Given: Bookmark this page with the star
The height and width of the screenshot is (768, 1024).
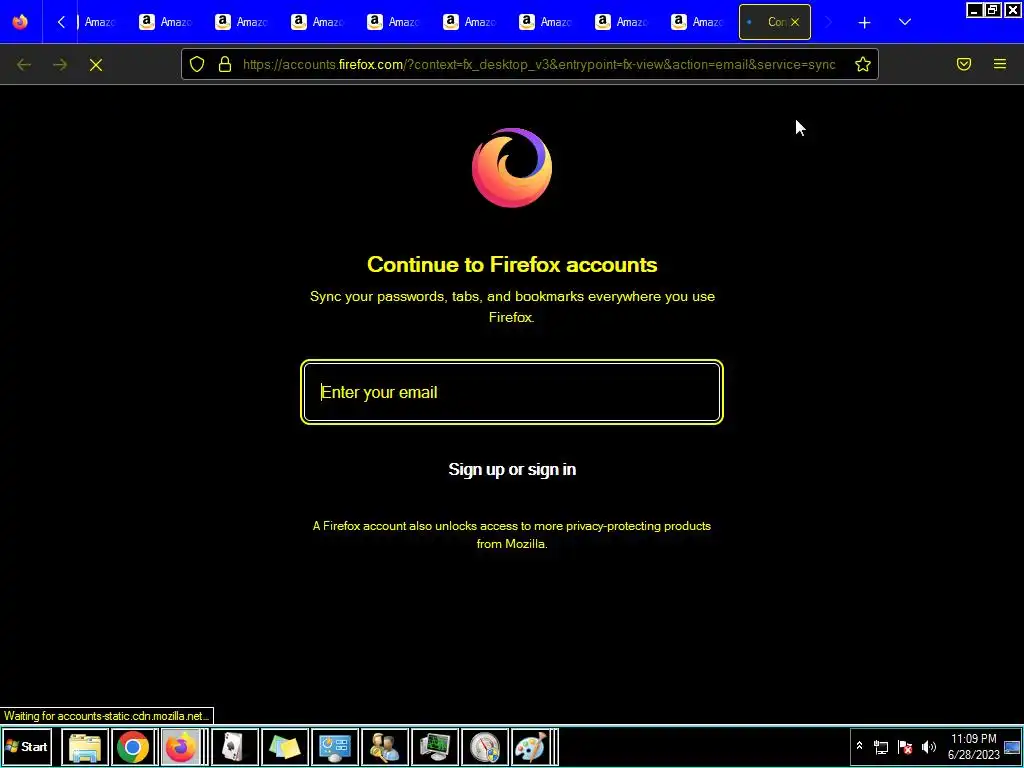Looking at the screenshot, I should pyautogui.click(x=863, y=64).
